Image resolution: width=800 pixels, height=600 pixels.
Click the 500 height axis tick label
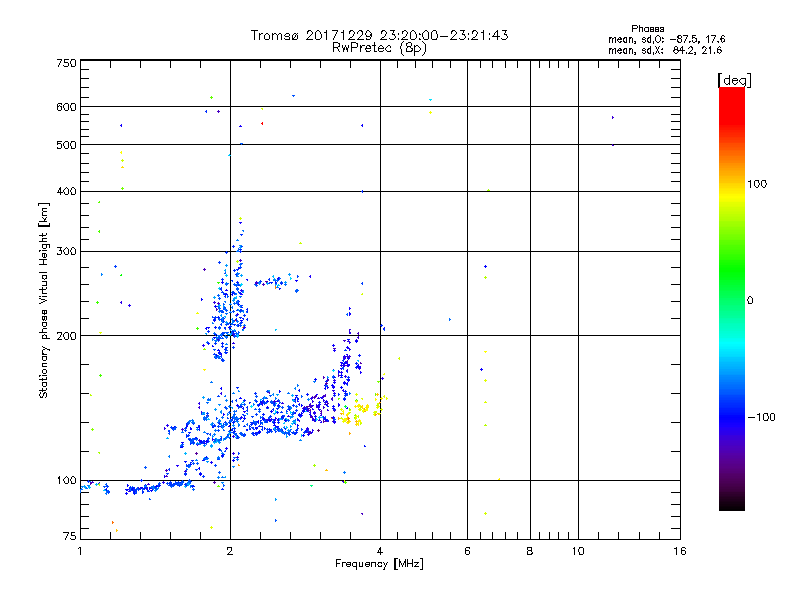click(66, 145)
